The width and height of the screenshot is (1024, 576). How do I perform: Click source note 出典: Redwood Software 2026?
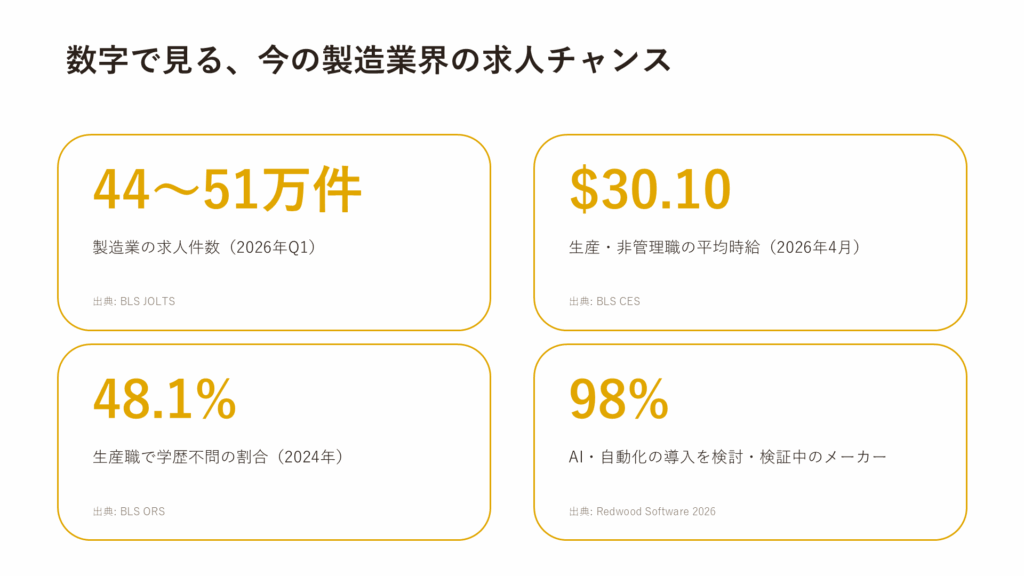click(x=643, y=511)
